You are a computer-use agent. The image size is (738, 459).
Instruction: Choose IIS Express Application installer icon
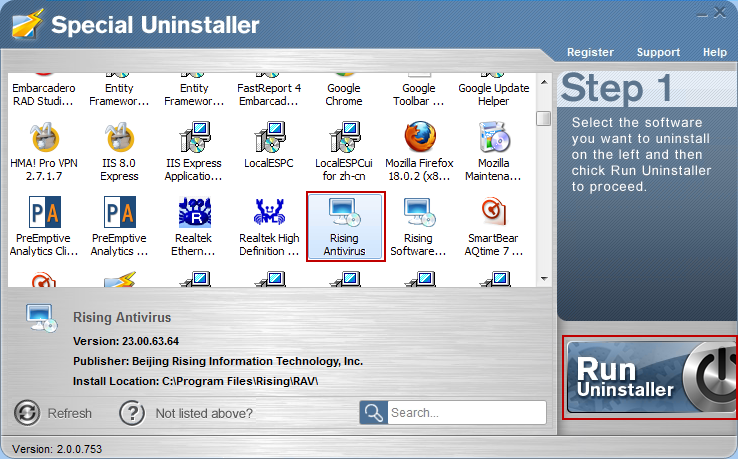(194, 137)
